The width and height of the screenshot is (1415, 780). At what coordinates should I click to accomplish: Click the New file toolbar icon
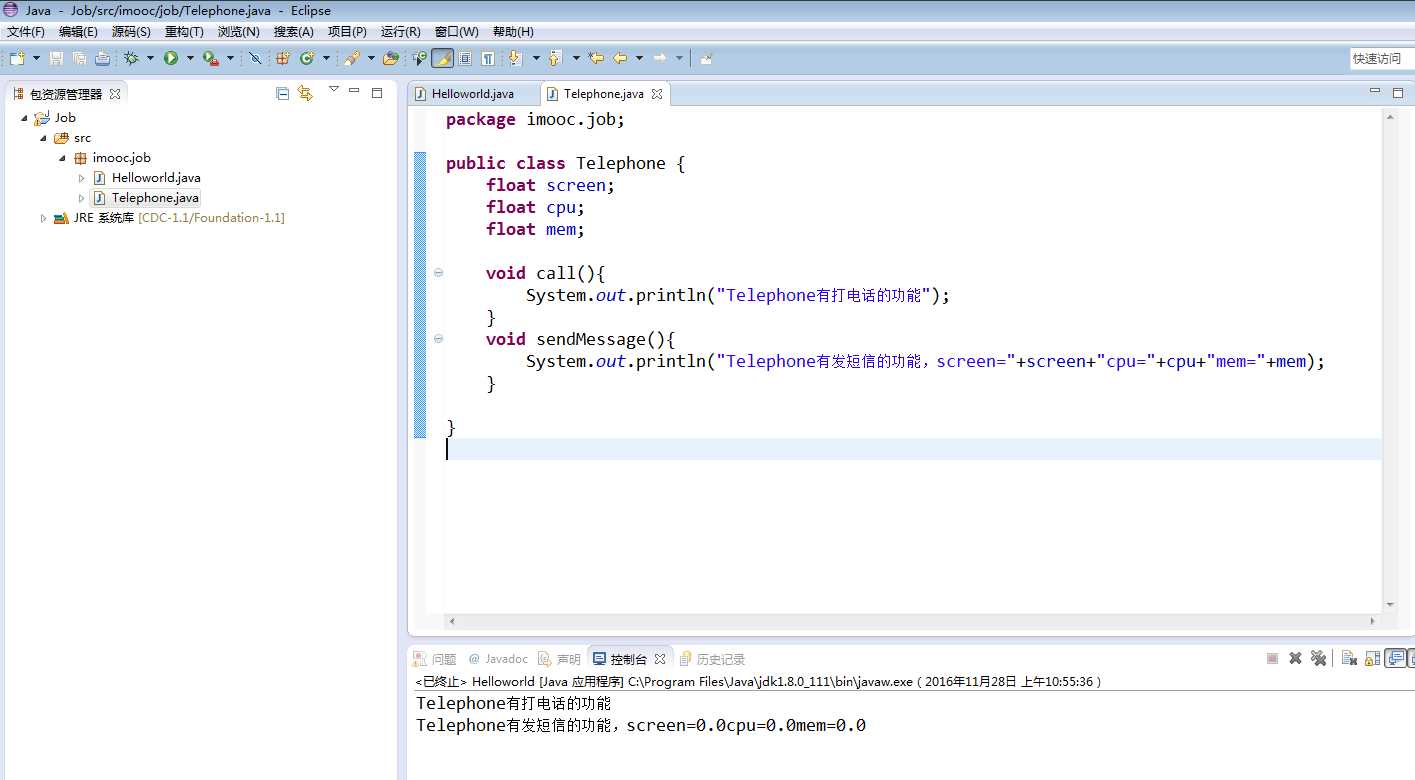pos(17,58)
